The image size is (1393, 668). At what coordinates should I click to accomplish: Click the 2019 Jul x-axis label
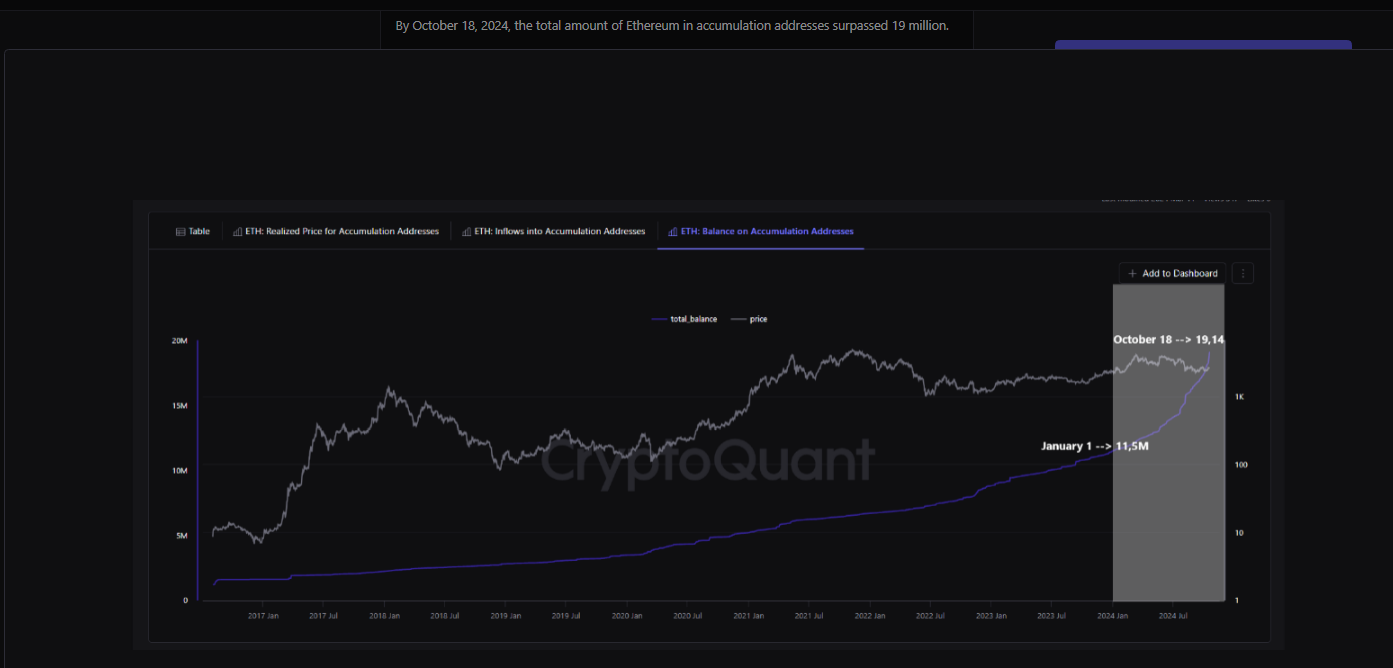566,616
